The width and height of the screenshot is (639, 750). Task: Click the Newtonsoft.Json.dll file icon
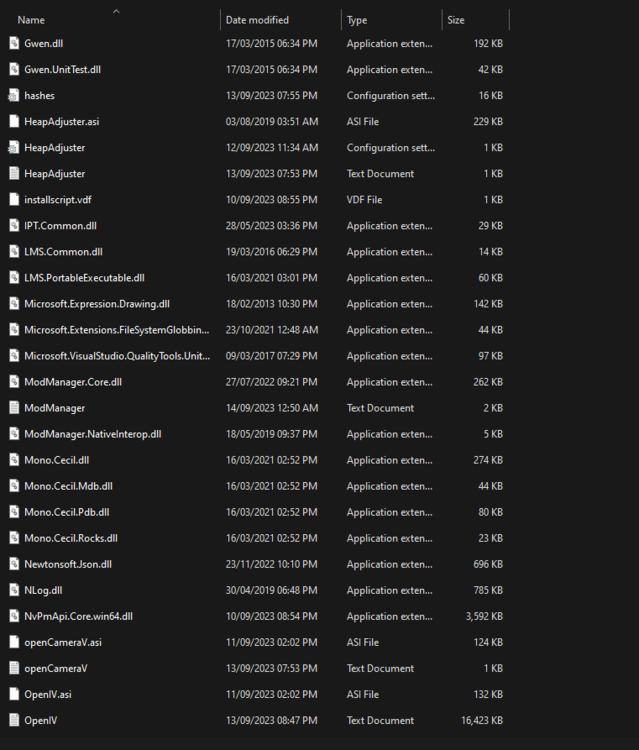14,564
